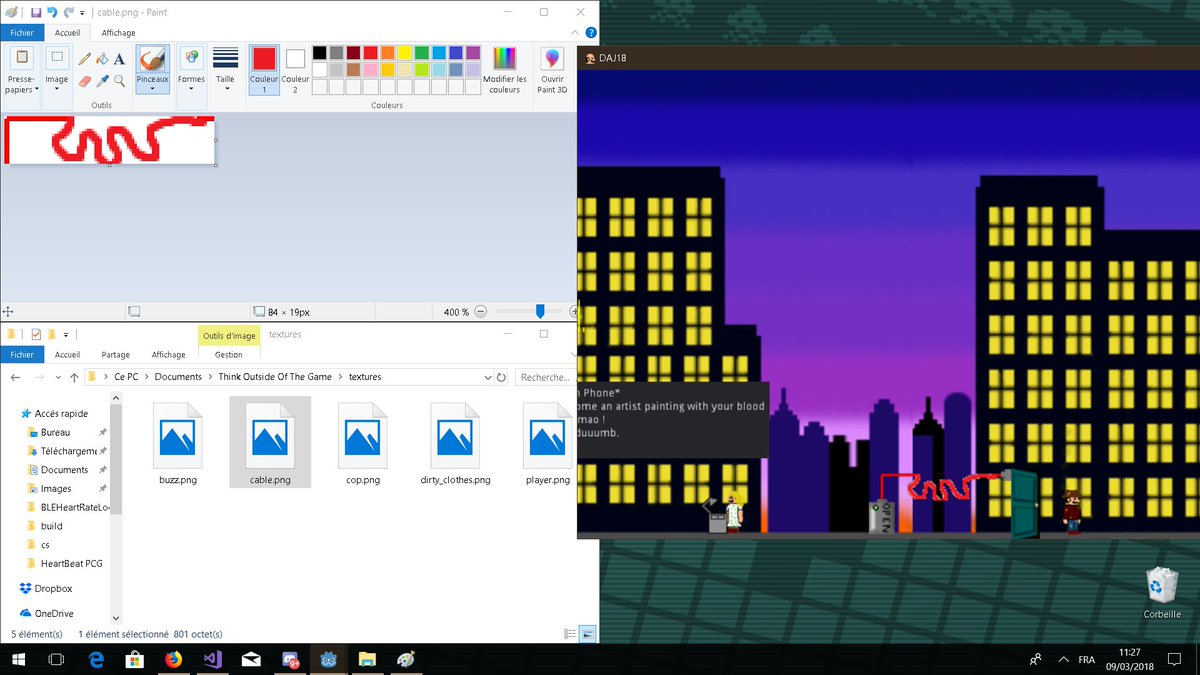Click Ouvrir Paint 3D
Viewport: 1200px width, 675px height.
552,70
